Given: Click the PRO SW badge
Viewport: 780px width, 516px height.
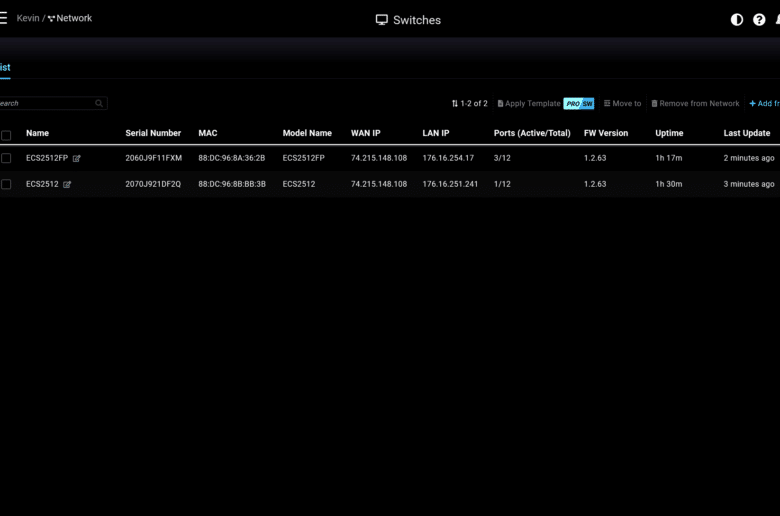Looking at the screenshot, I should tap(579, 103).
